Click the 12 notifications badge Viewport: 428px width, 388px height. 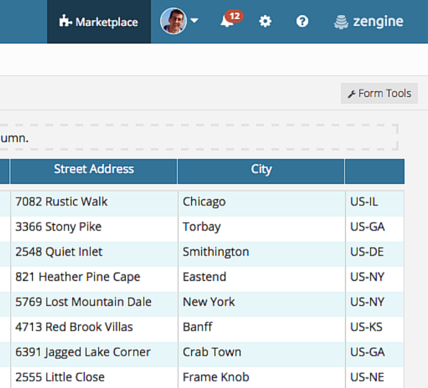pos(235,16)
